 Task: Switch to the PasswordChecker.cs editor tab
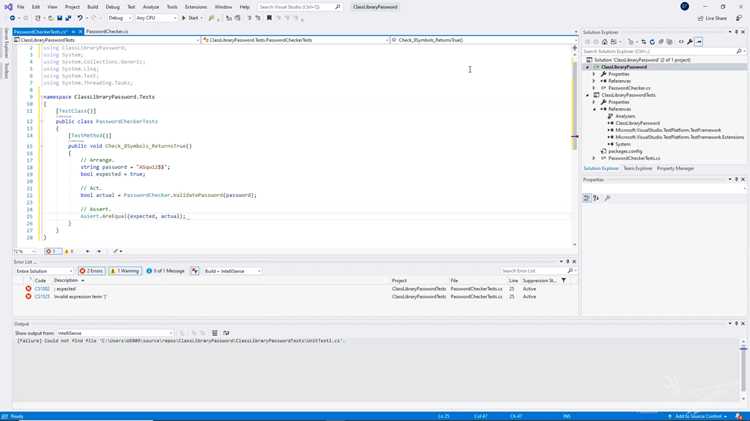[x=107, y=32]
